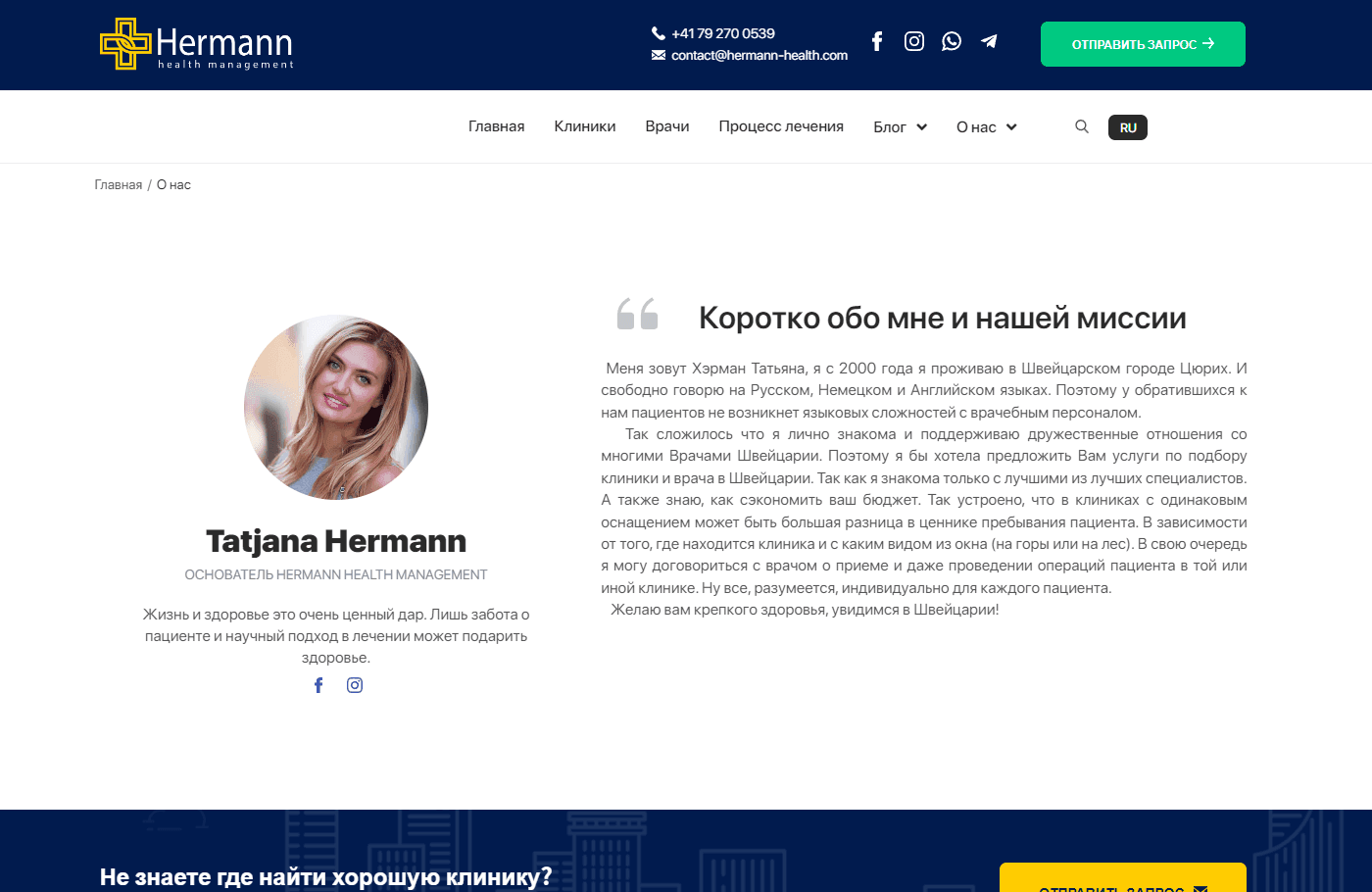
Task: Call phone number +41 79 270 0539
Action: (723, 33)
